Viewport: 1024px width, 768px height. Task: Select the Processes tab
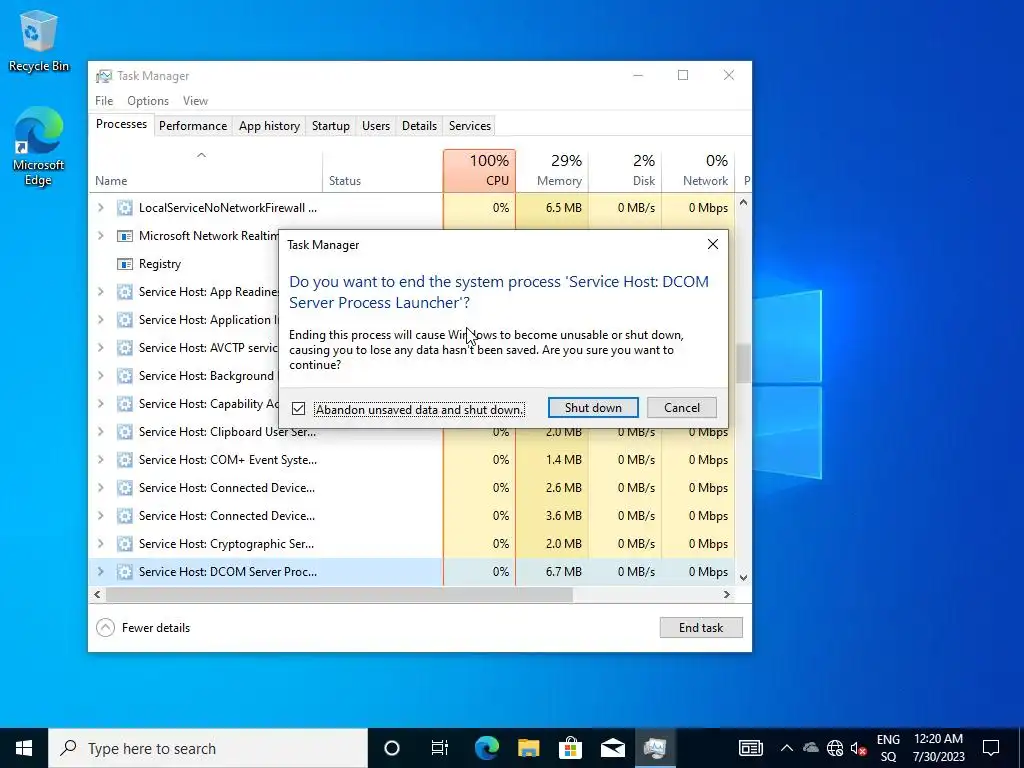tap(121, 124)
